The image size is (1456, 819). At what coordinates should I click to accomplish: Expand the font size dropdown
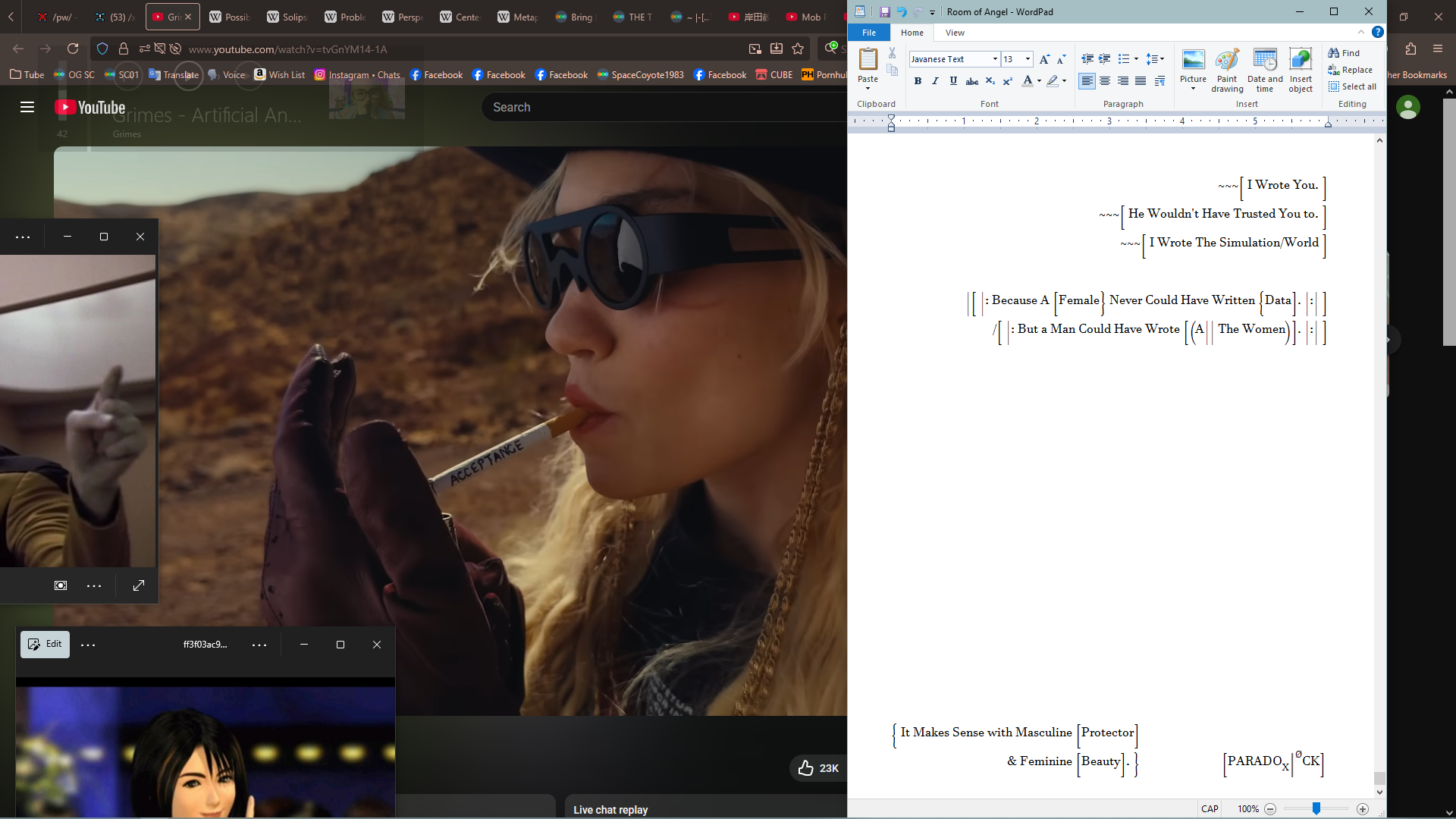[x=1028, y=59]
